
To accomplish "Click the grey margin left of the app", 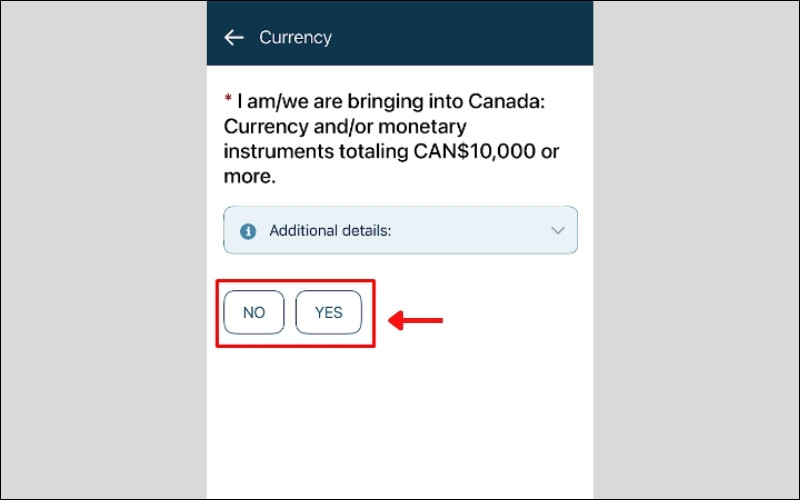I will point(100,250).
